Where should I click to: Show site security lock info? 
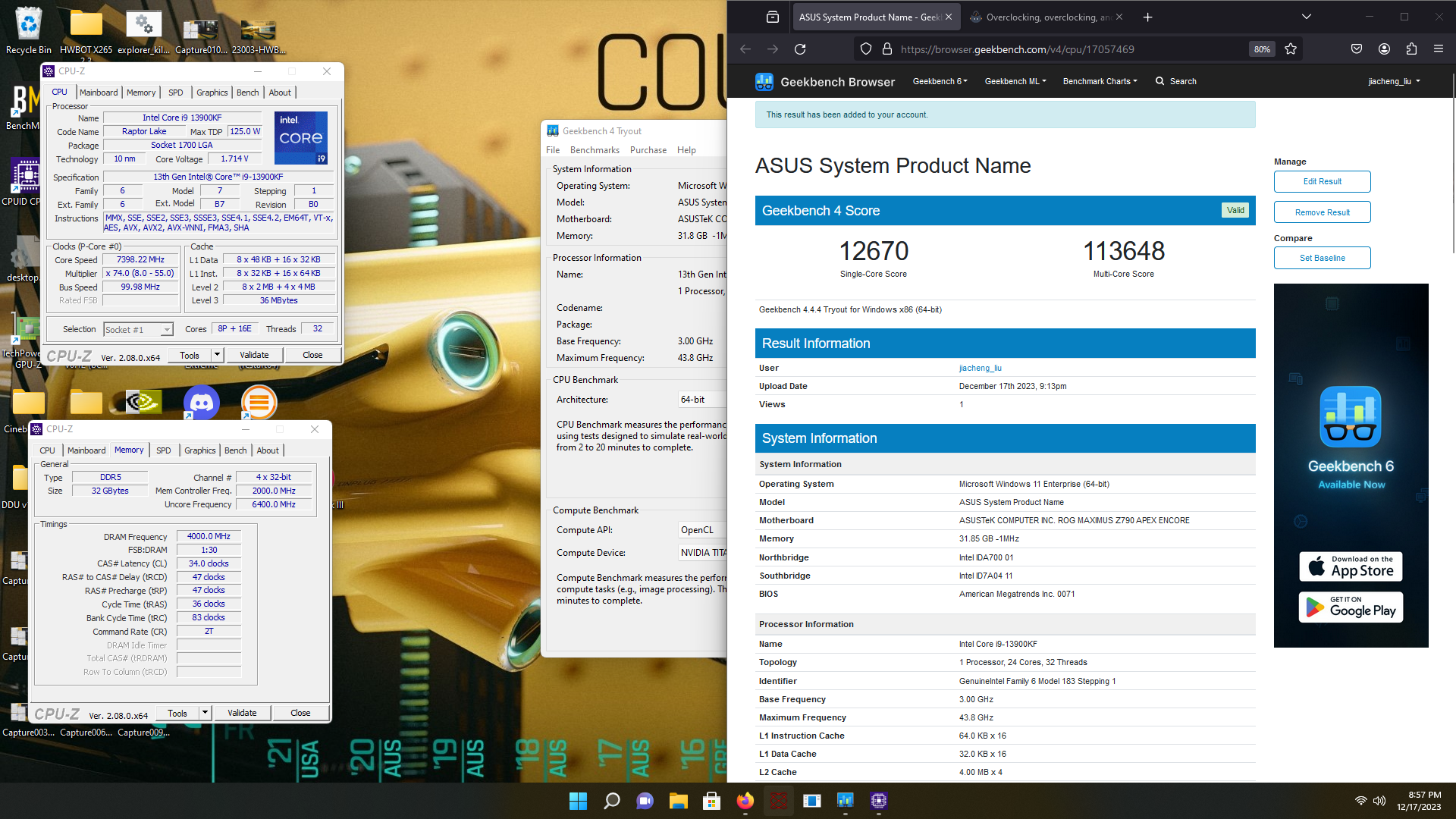(x=887, y=49)
